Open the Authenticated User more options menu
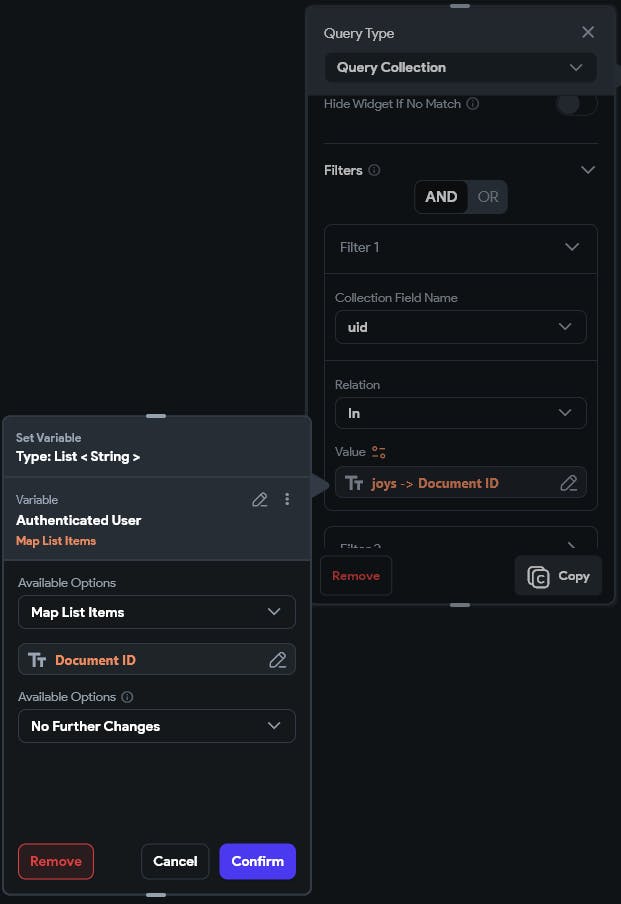621x904 pixels. coord(287,499)
